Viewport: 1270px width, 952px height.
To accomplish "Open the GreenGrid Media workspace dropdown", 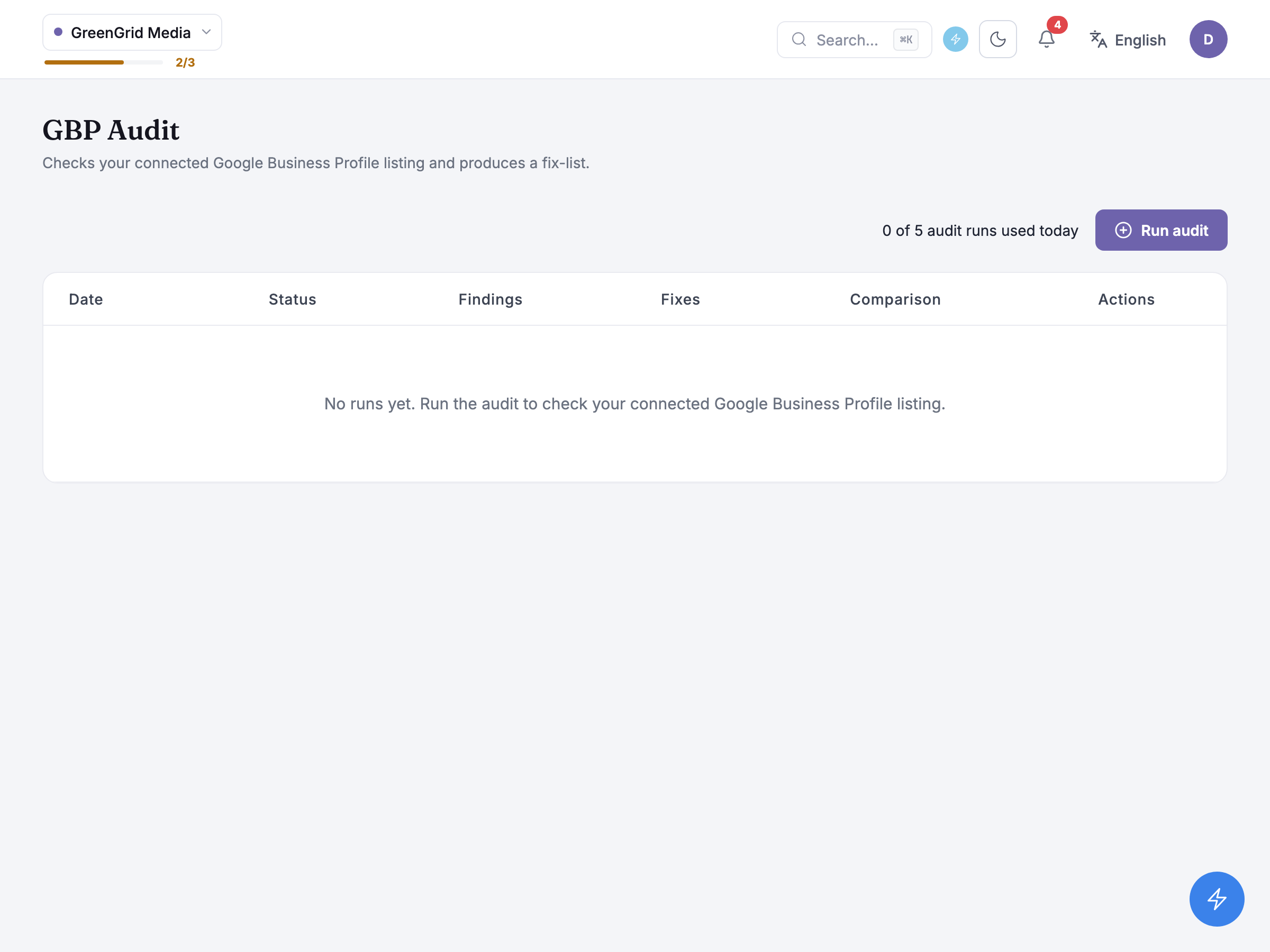I will (x=132, y=33).
